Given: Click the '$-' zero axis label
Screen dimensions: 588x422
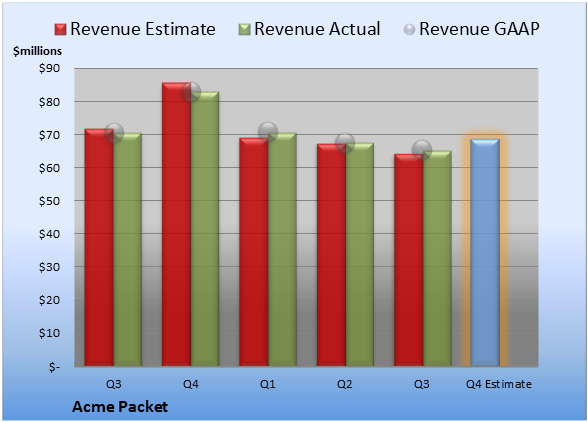Looking at the screenshot, I should (54, 366).
